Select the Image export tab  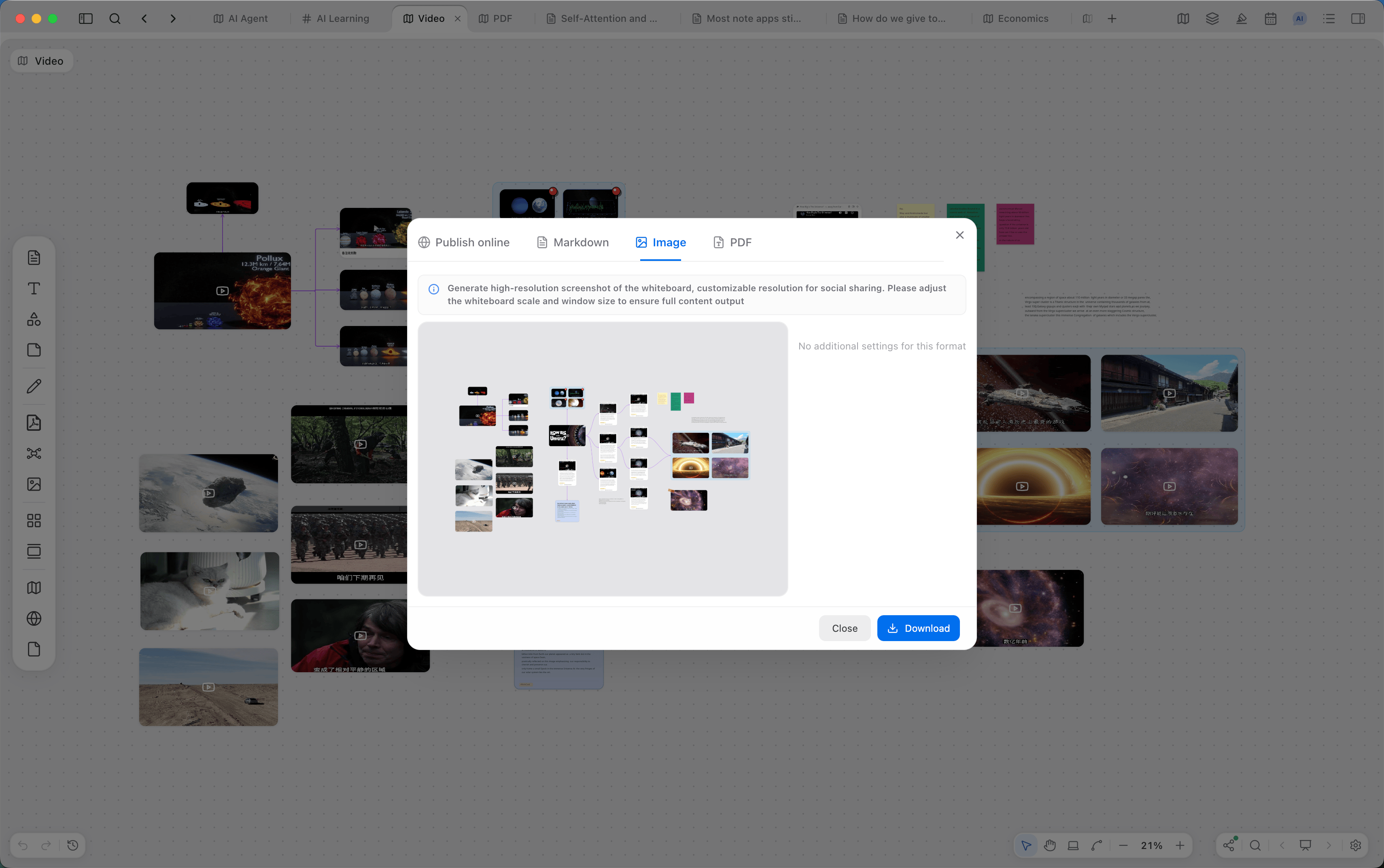point(660,242)
